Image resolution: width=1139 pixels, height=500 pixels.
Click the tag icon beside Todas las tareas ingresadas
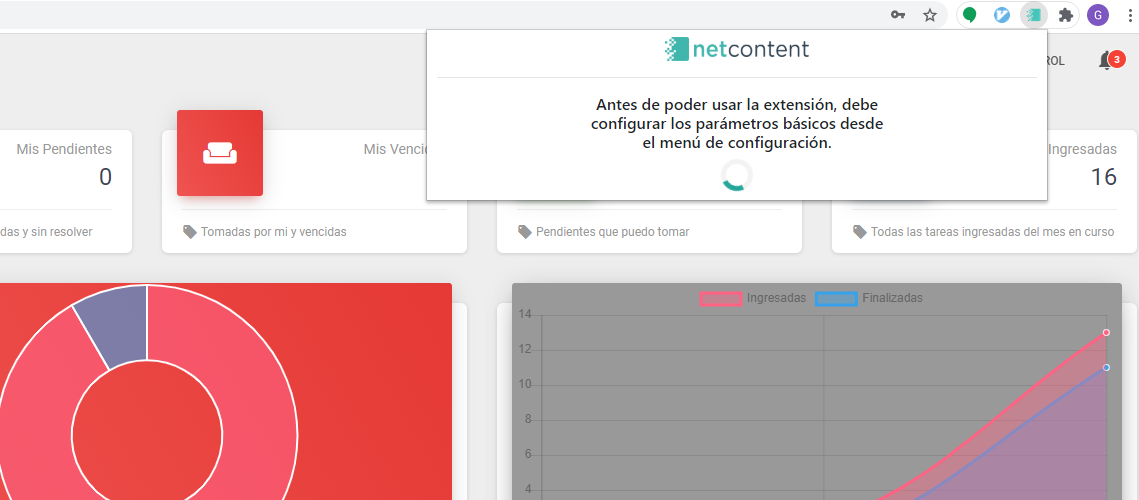pyautogui.click(x=859, y=232)
